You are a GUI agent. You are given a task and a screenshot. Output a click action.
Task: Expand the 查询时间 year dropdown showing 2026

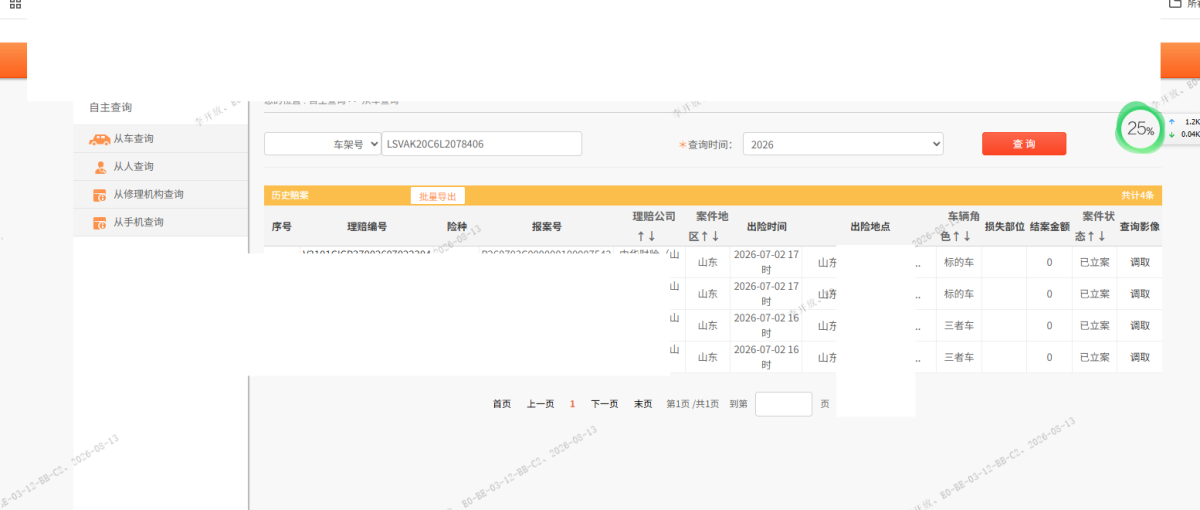coord(843,144)
